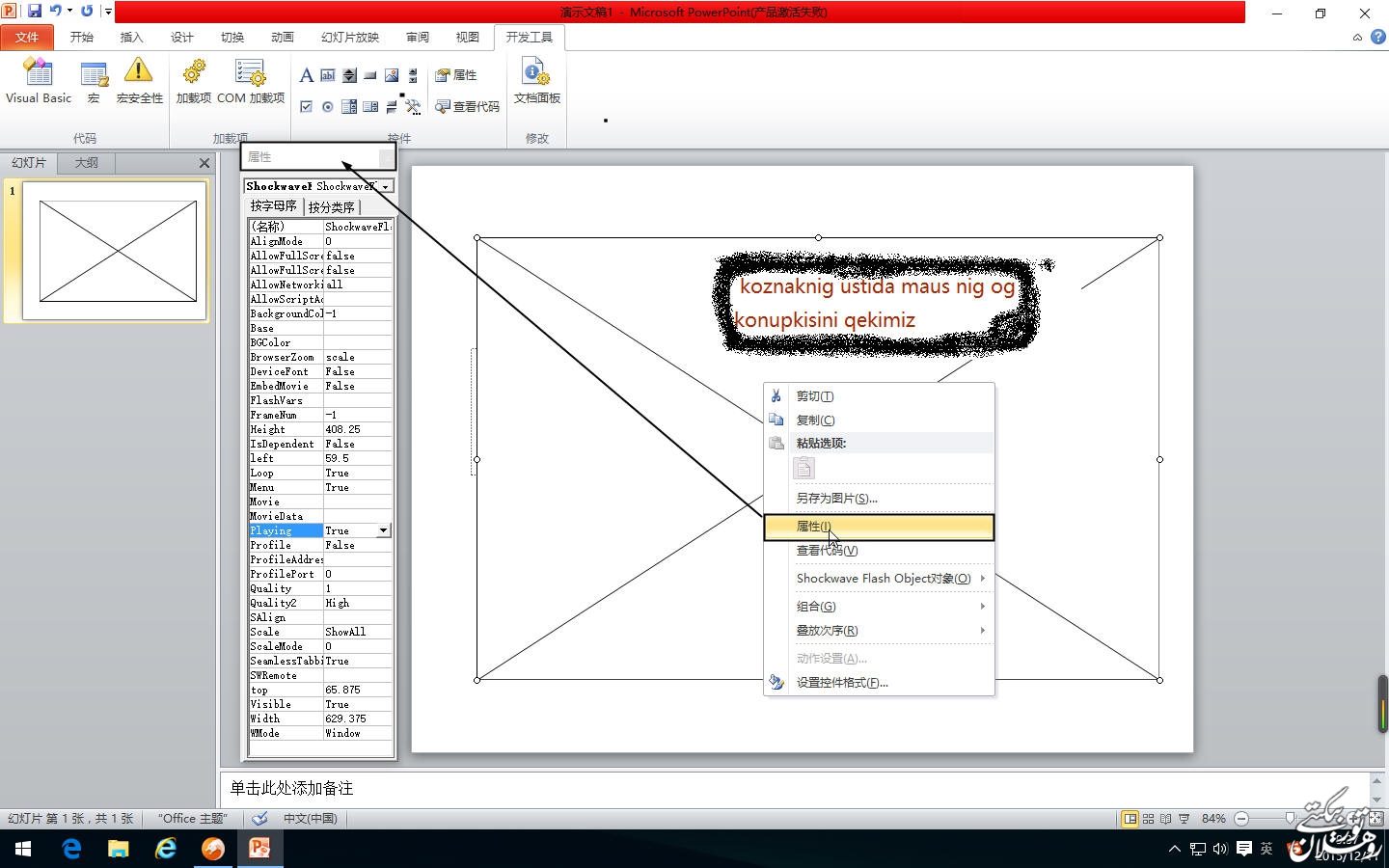Open ShockwaveFlash object selector dropdown
This screenshot has height=868, width=1389.
point(386,186)
